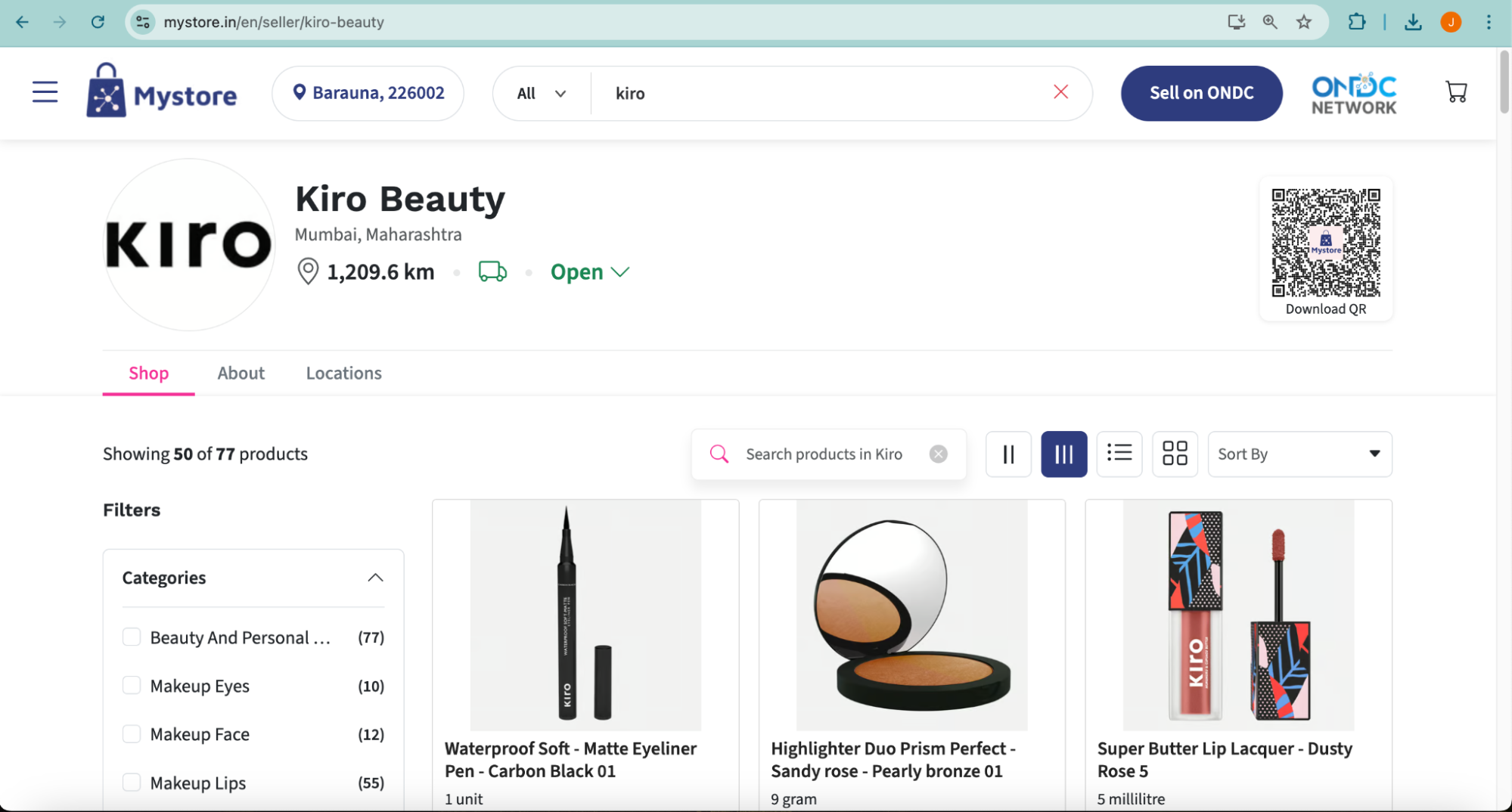Click Download QR link
The image size is (1512, 812).
coord(1325,308)
